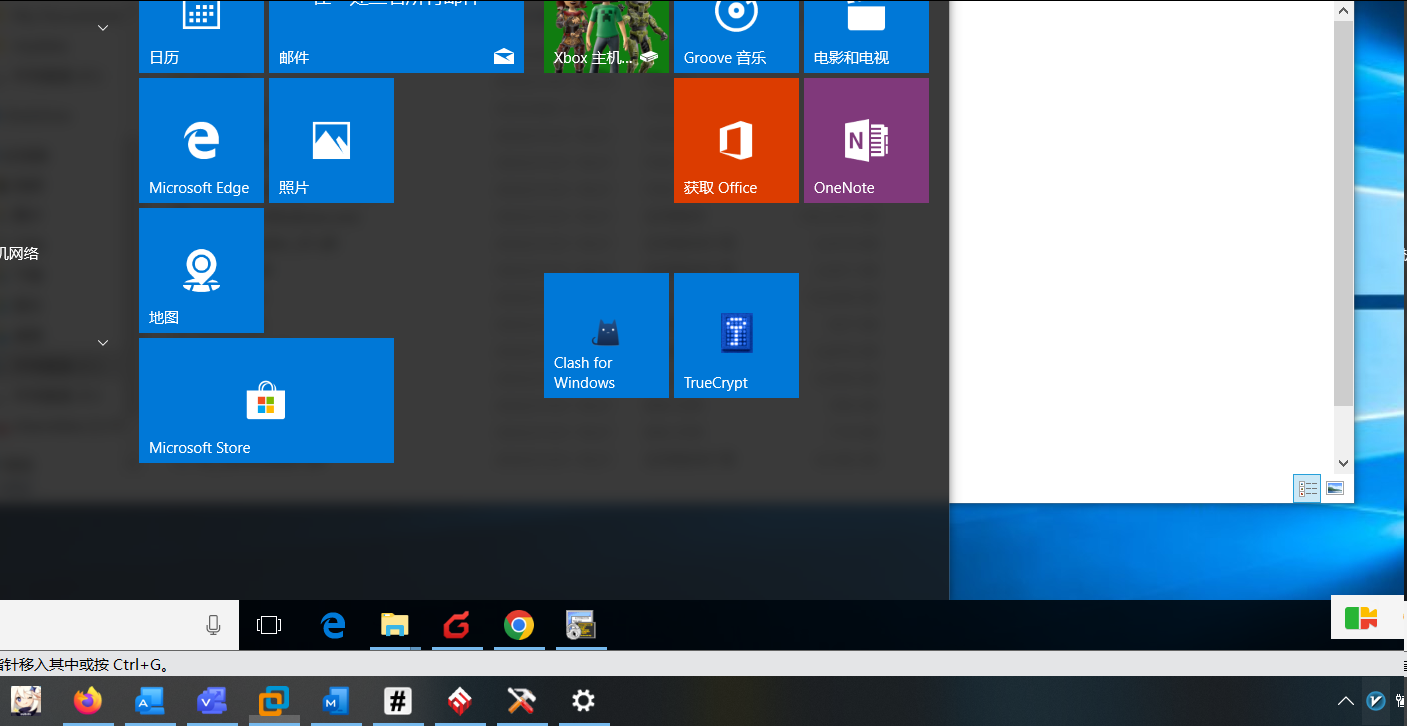Image resolution: width=1407 pixels, height=726 pixels.
Task: Open the 电影和电视 tile
Action: click(x=866, y=36)
